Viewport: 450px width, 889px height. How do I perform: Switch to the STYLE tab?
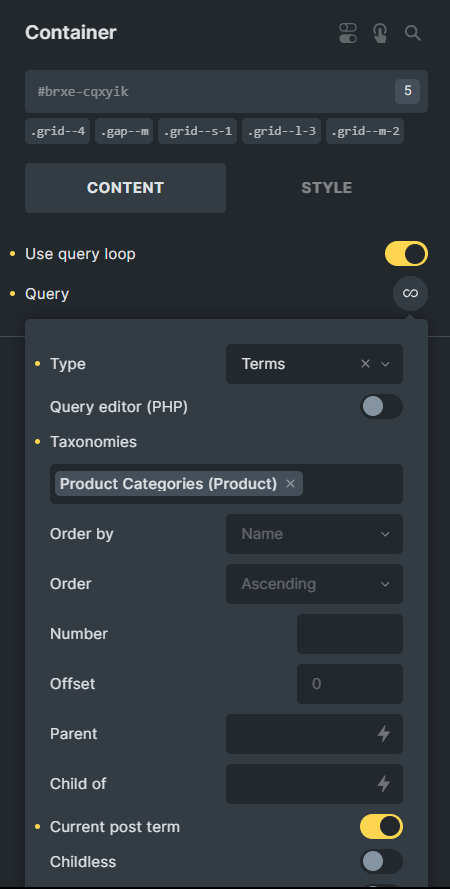pos(326,188)
